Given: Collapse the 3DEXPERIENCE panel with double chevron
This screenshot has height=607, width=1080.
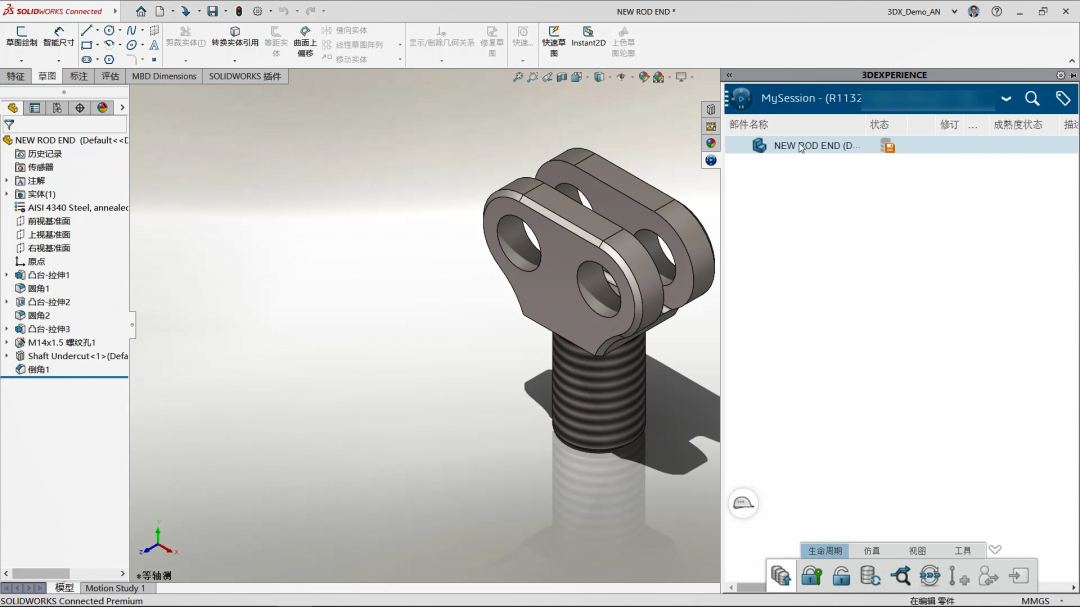Looking at the screenshot, I should coord(729,75).
